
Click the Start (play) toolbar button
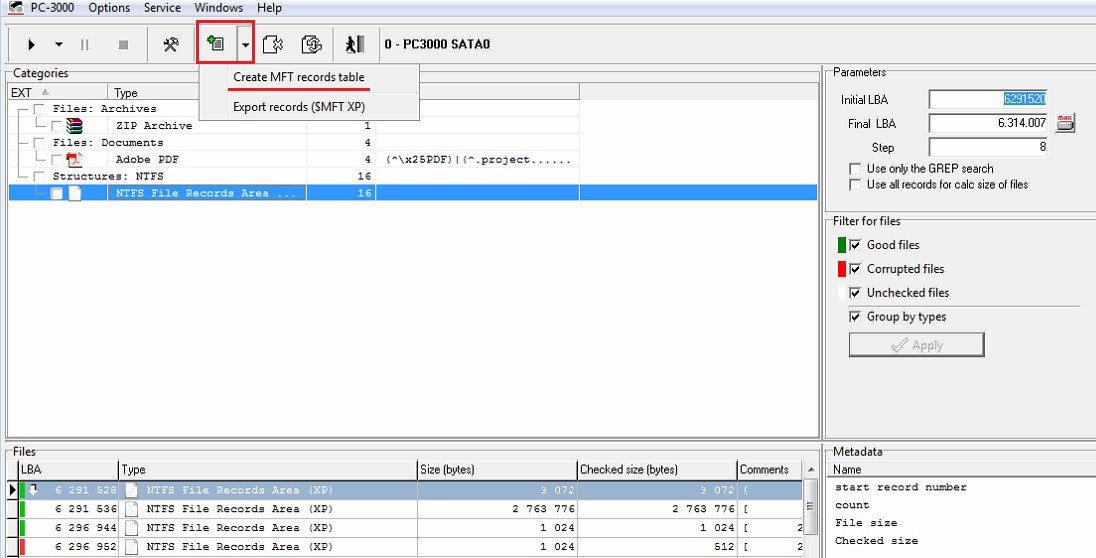coord(32,44)
